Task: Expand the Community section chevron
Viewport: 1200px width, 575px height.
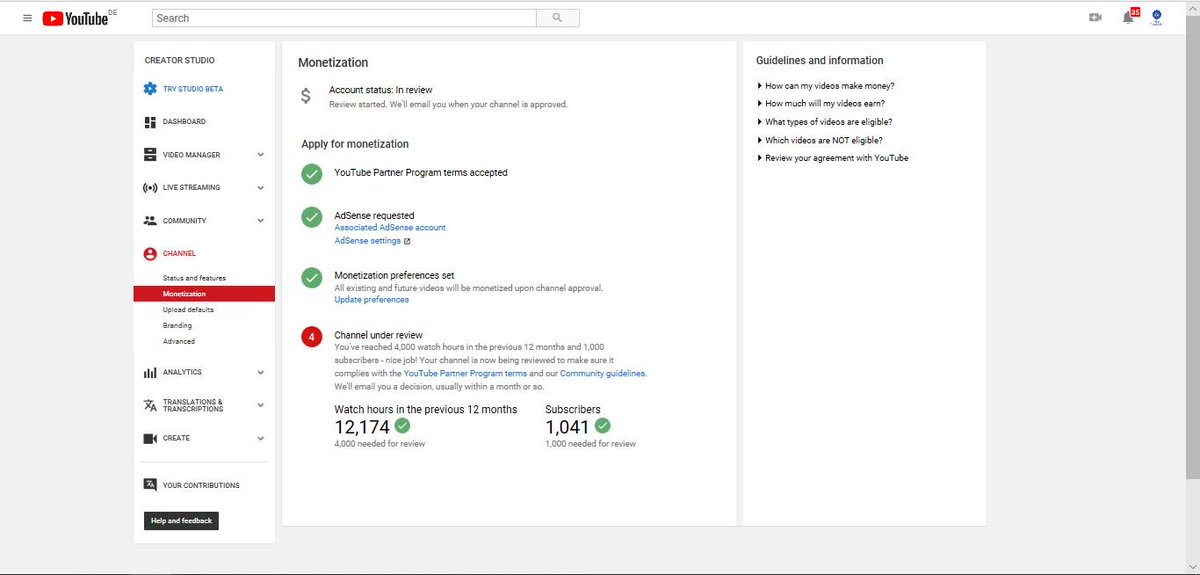Action: point(261,221)
